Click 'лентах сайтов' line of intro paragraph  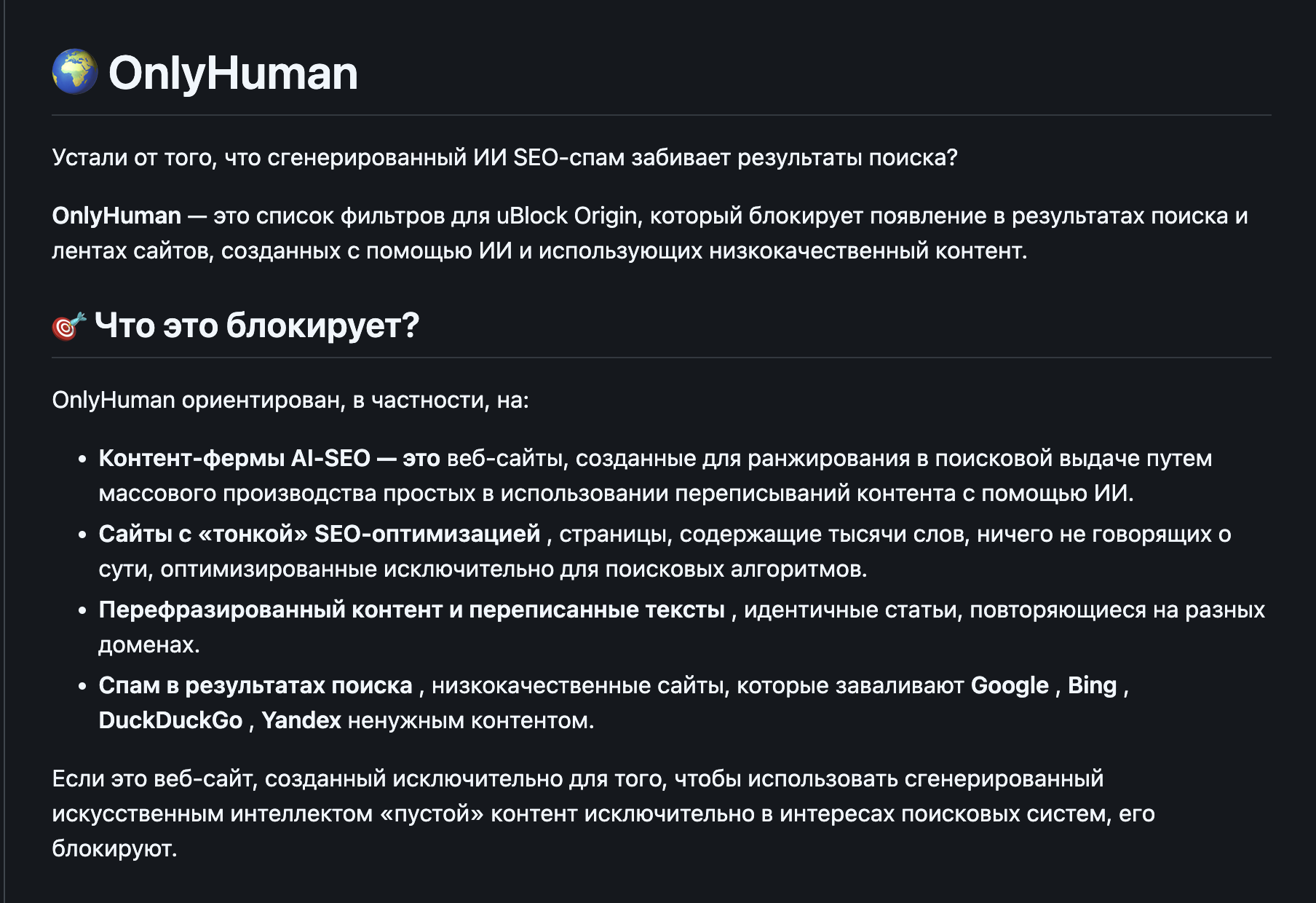[539, 251]
